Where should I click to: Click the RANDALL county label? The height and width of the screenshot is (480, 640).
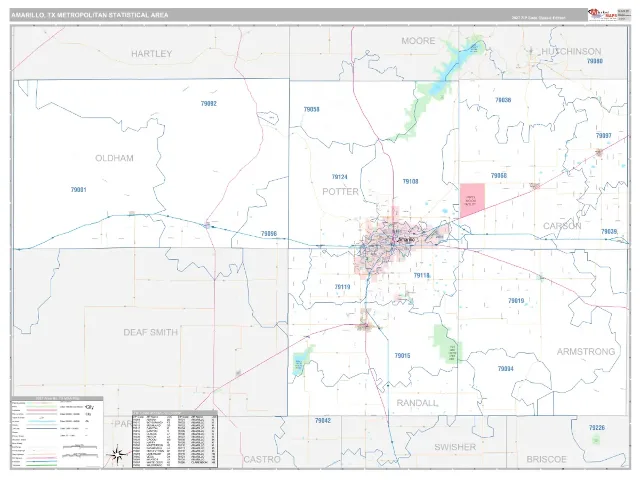click(x=417, y=403)
